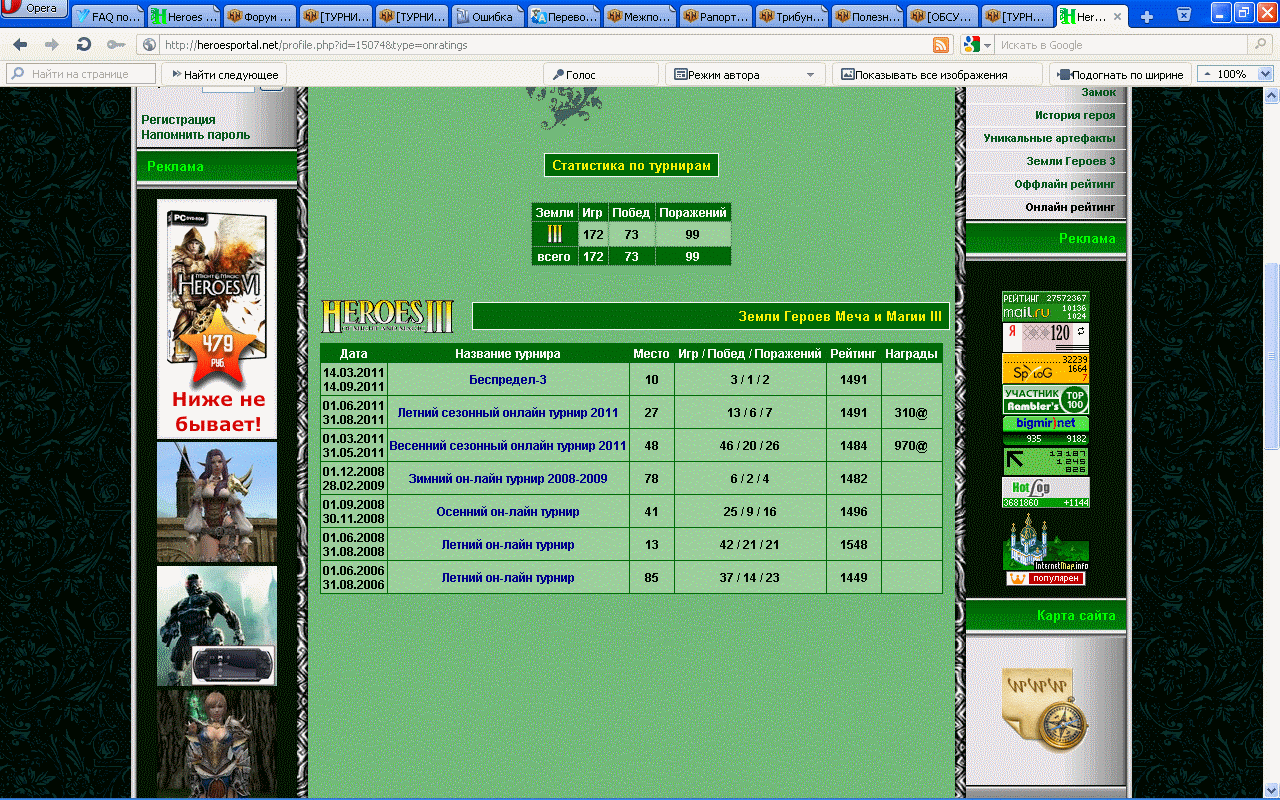This screenshot has width=1280, height=800.
Task: Open the Оффлайн рейтинг sidebar link
Action: pyautogui.click(x=1065, y=184)
